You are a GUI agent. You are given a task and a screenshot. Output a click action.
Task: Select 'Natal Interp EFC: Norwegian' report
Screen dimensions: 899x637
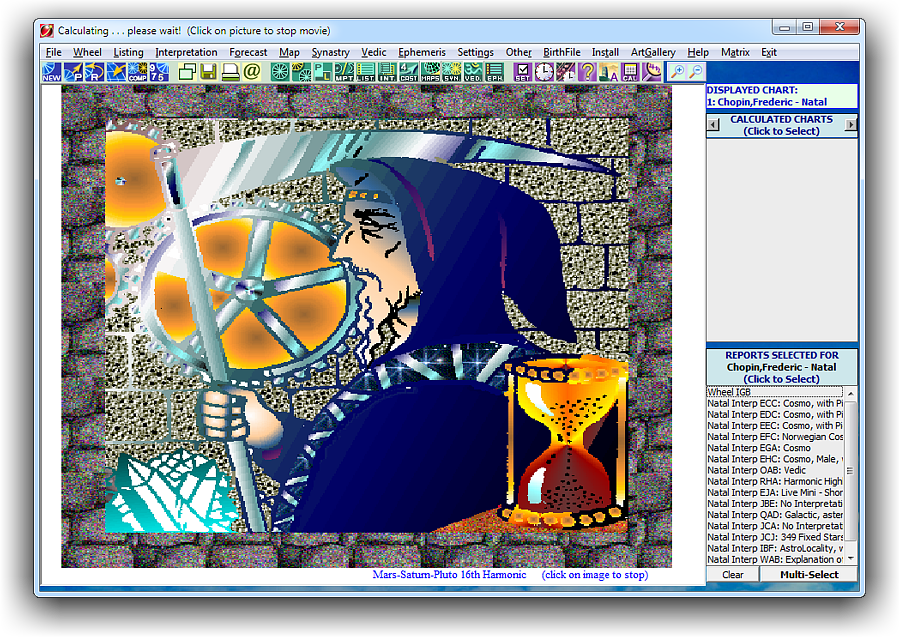(775, 437)
